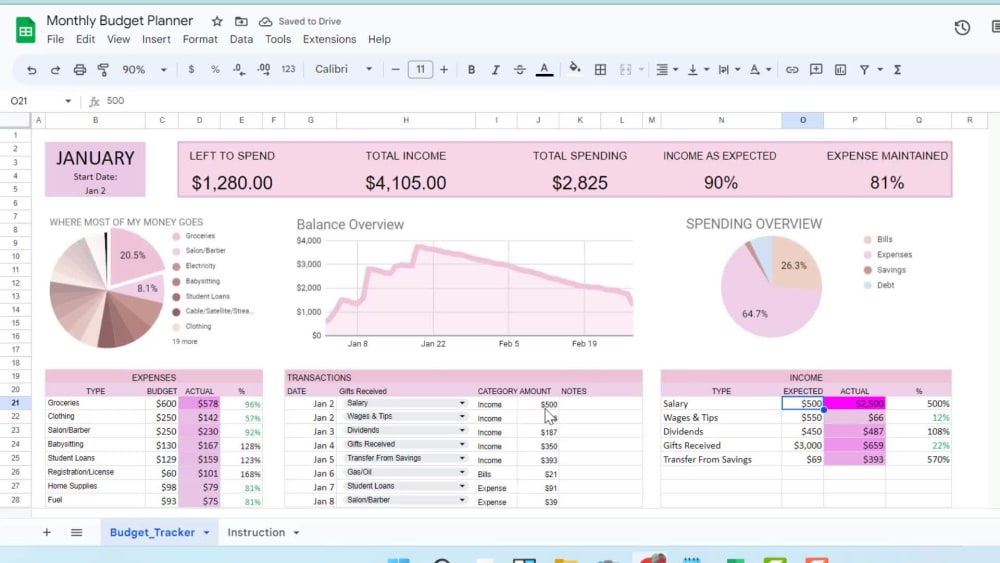
Task: Select column O header
Action: coord(802,120)
